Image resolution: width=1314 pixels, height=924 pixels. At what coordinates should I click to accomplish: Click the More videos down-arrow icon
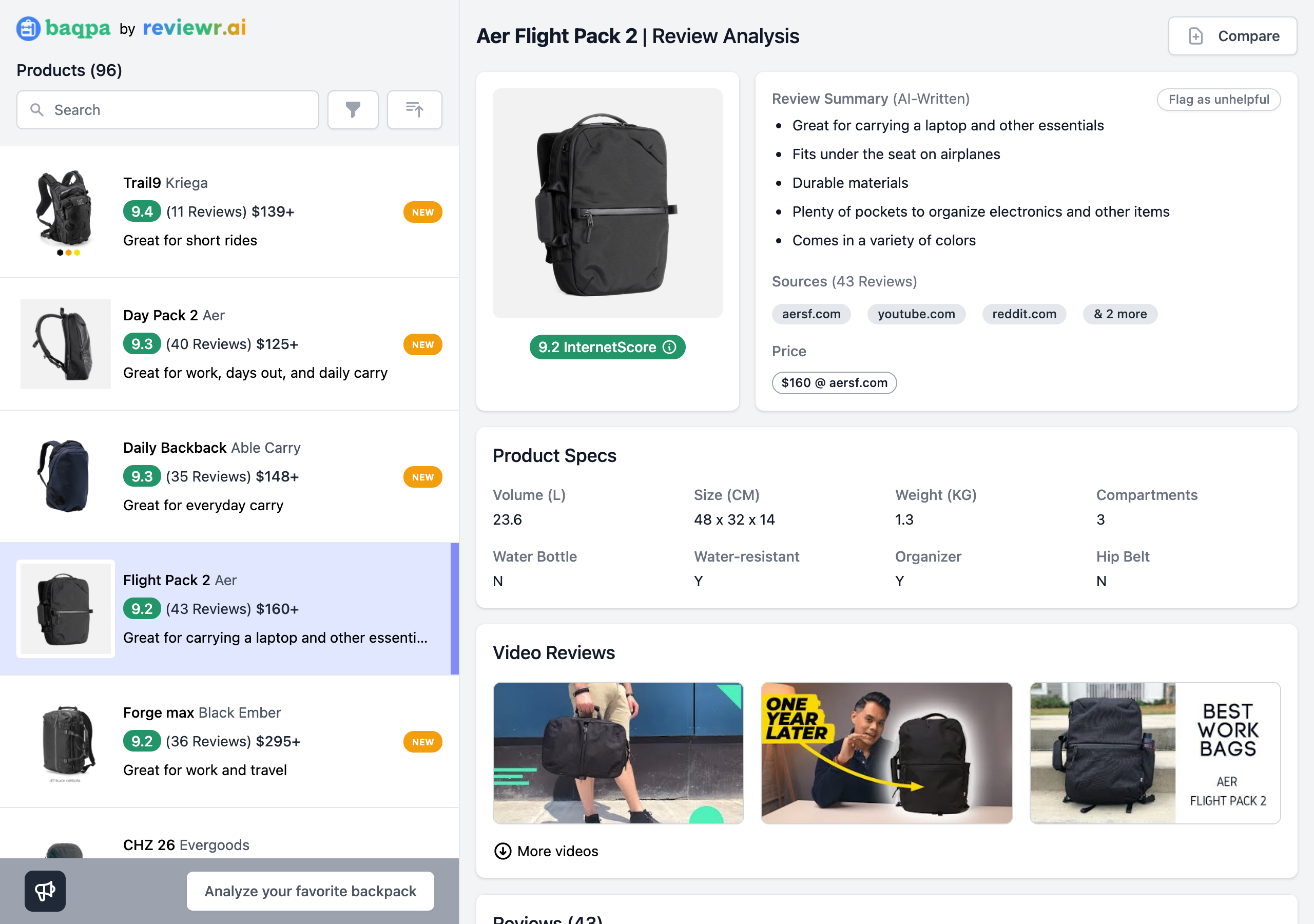[502, 851]
